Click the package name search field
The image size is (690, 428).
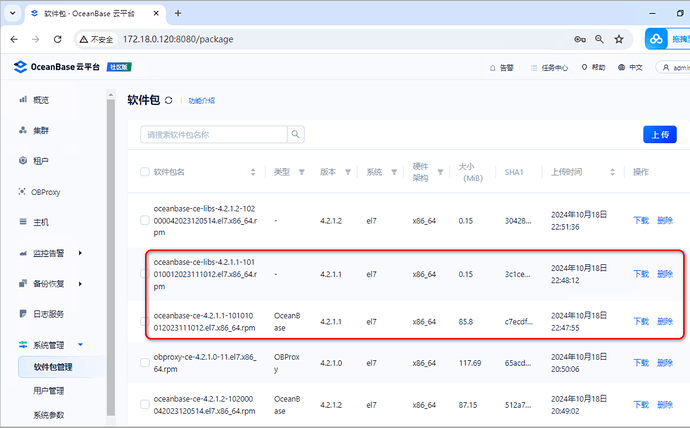coord(214,135)
